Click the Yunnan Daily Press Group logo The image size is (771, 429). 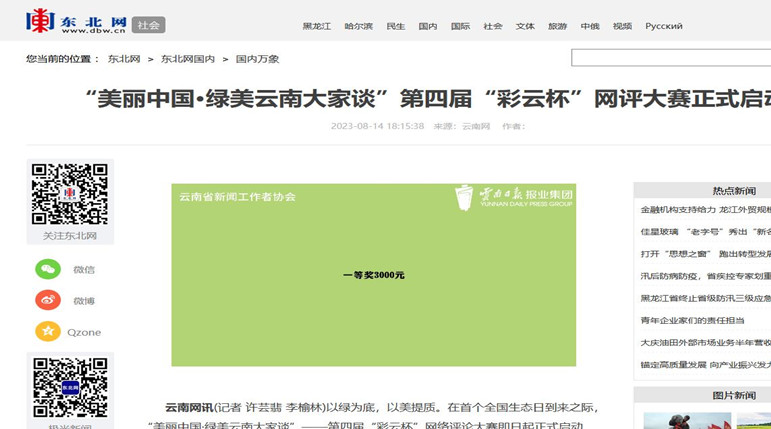514,197
